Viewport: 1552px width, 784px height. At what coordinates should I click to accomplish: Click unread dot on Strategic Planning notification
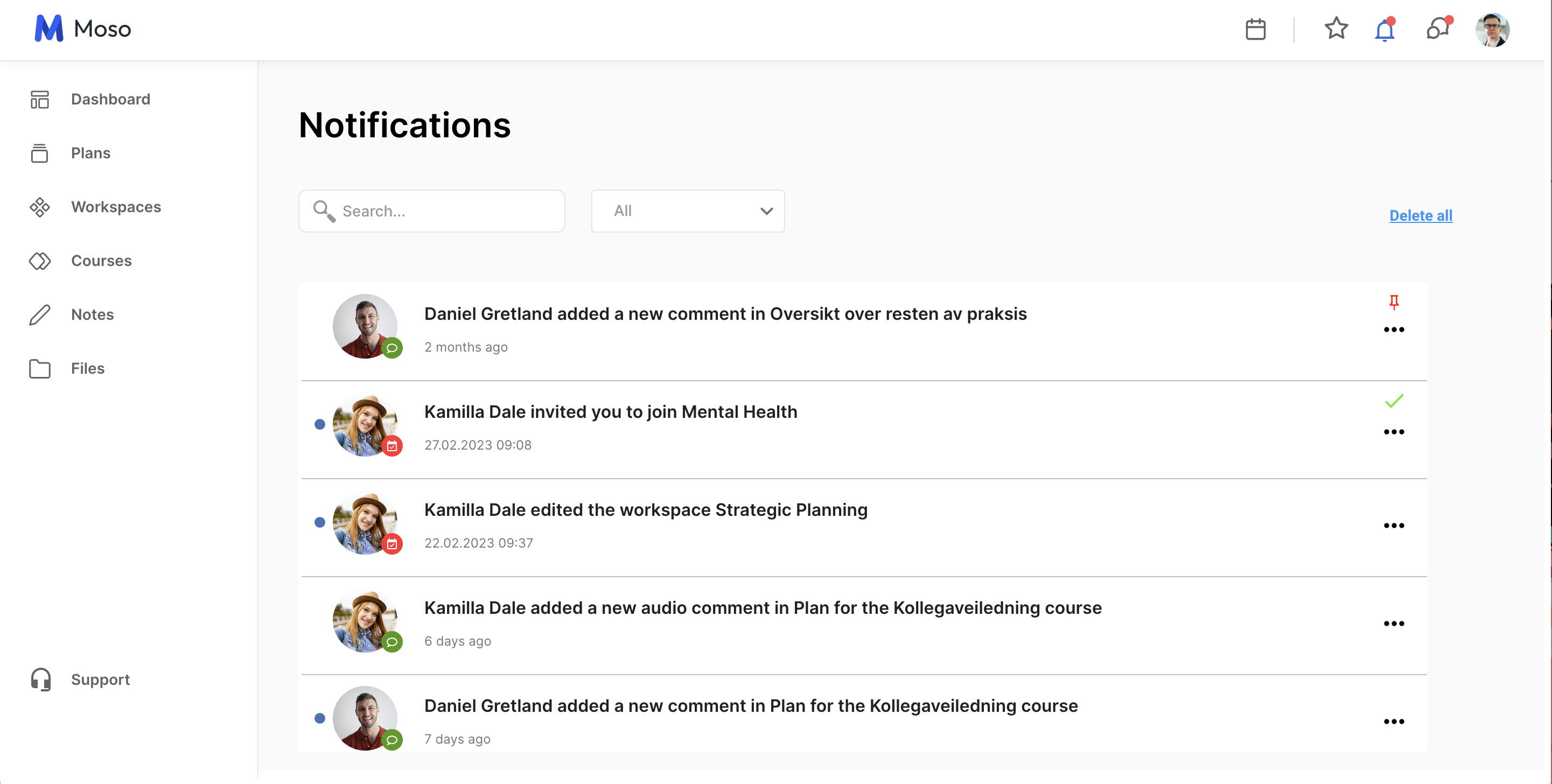[320, 522]
